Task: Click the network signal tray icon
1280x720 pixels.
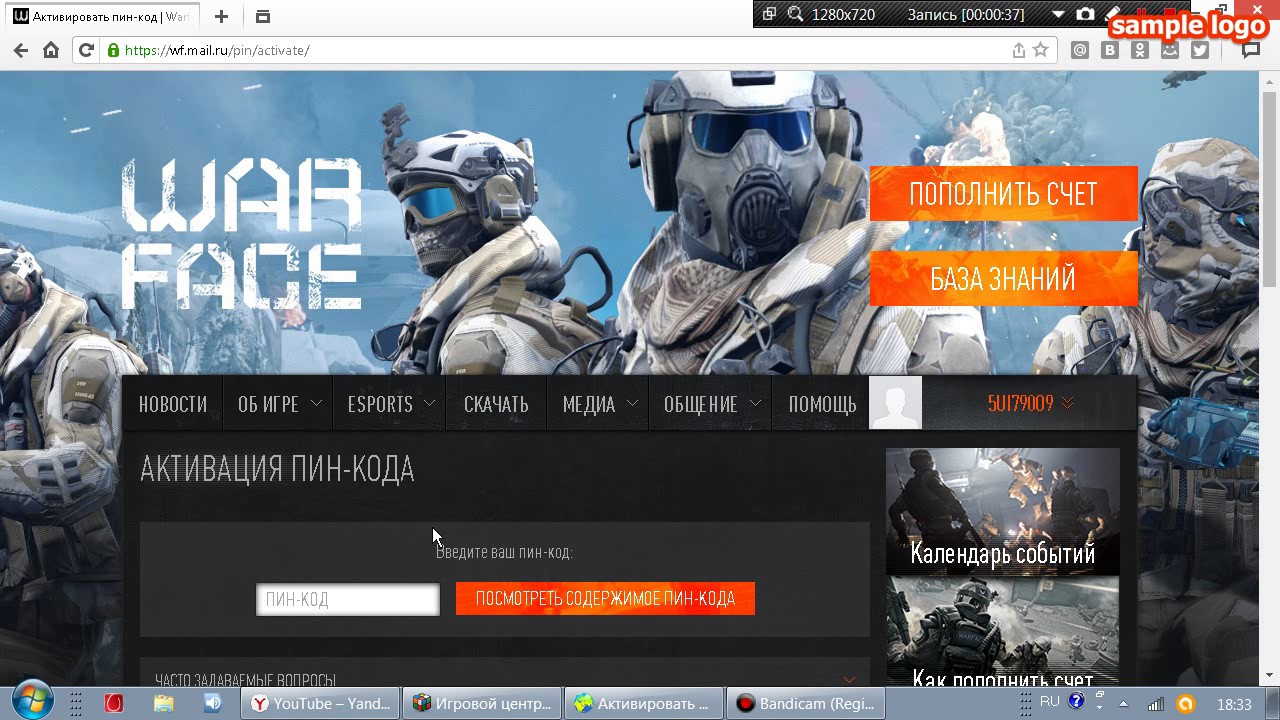Action: click(x=1155, y=704)
